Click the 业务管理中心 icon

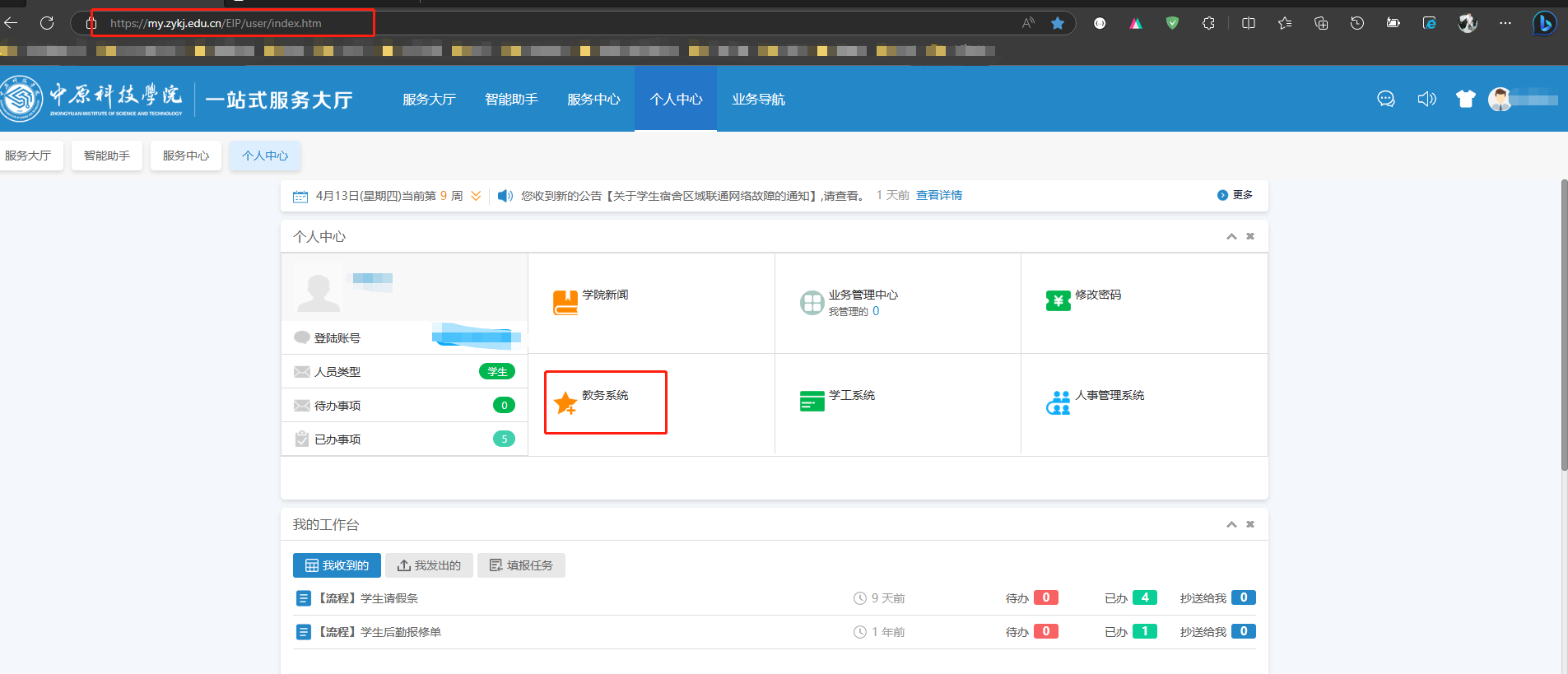[x=812, y=303]
